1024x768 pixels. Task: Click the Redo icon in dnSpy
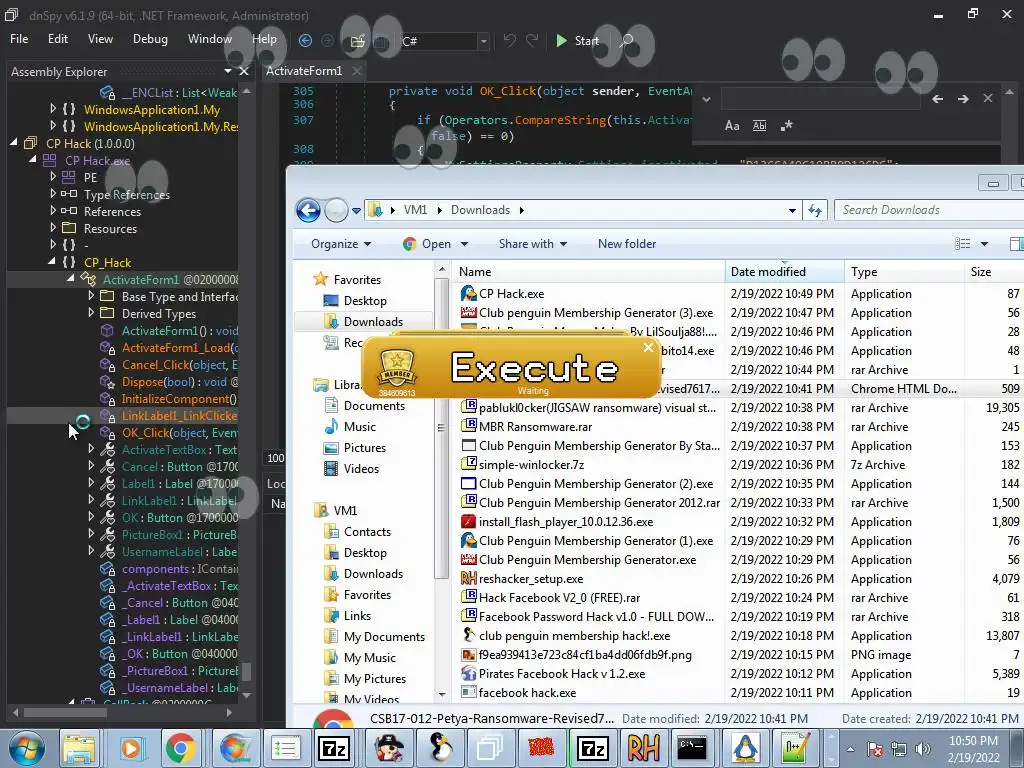click(x=532, y=40)
